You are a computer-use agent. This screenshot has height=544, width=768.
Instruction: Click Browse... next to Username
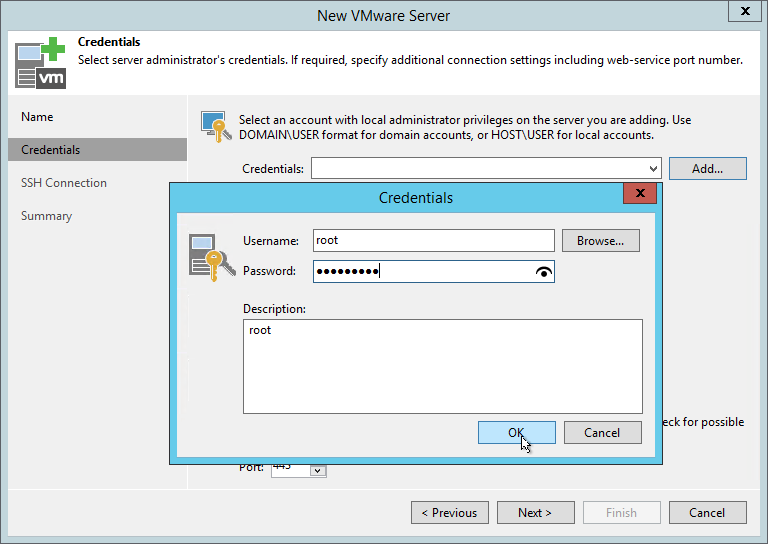[x=600, y=241]
